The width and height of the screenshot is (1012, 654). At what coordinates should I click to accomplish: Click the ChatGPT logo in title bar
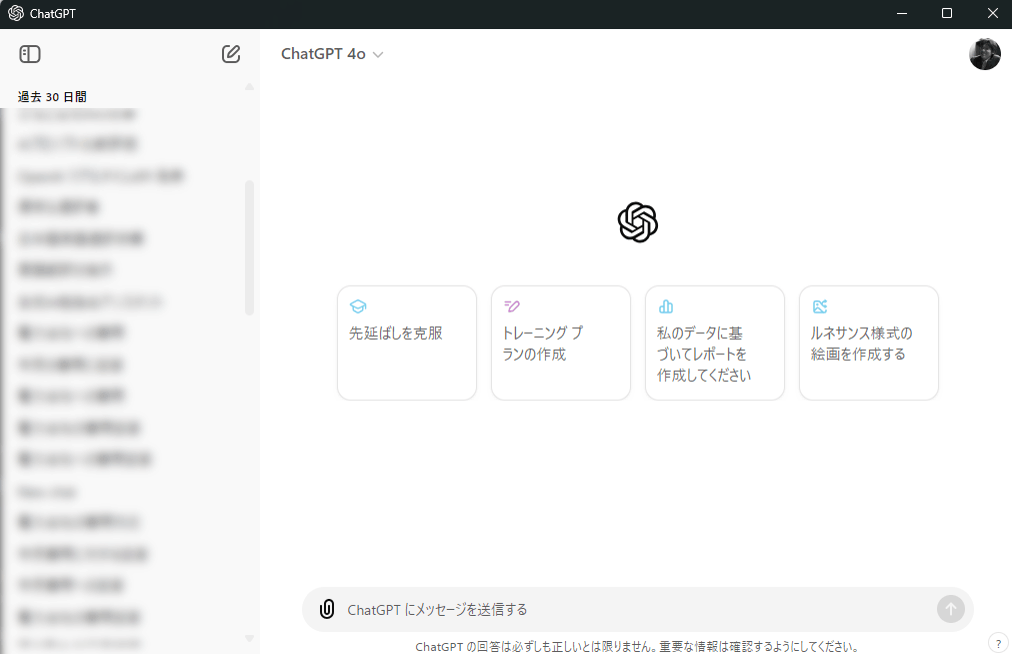[15, 14]
